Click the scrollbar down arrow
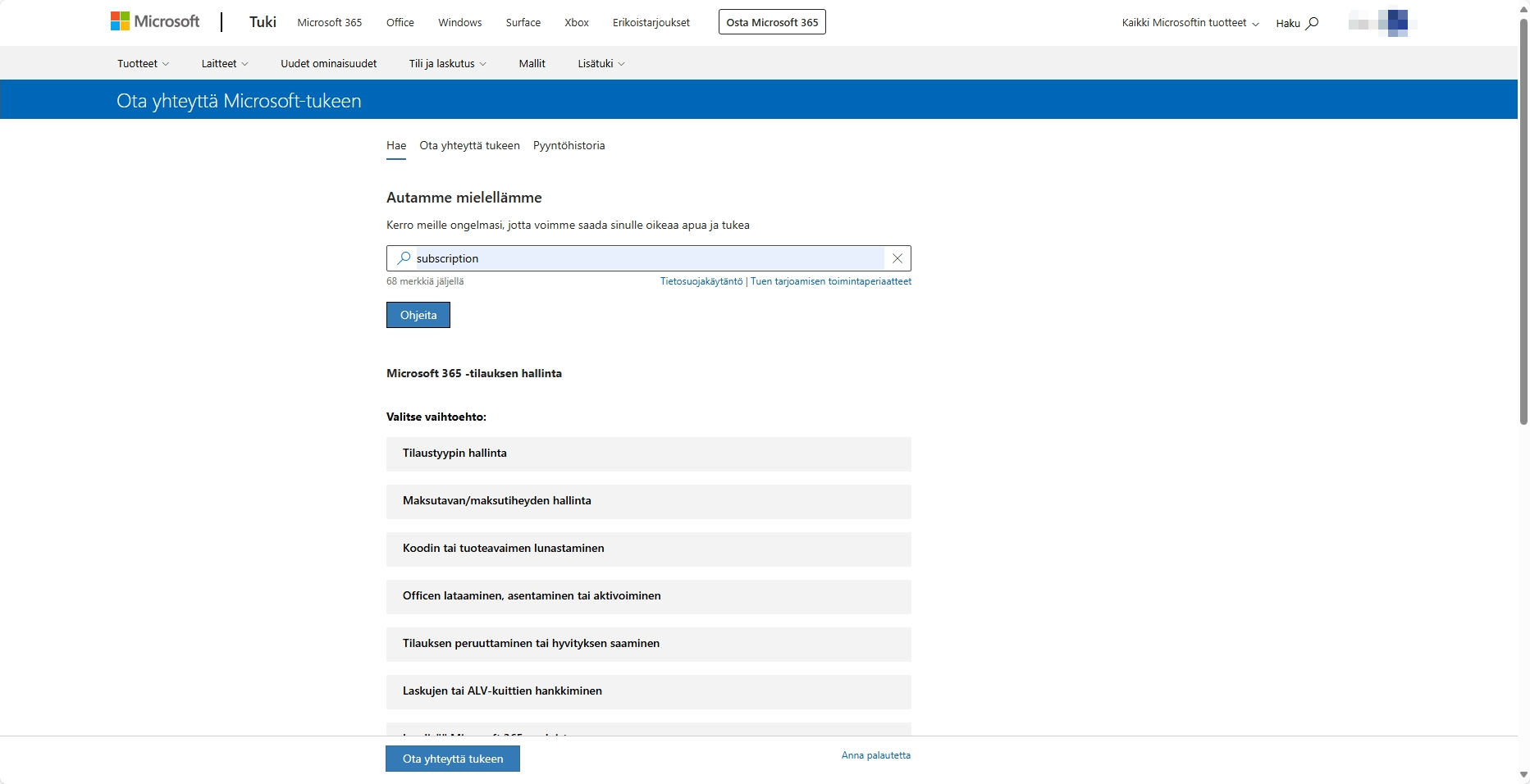 1523,775
